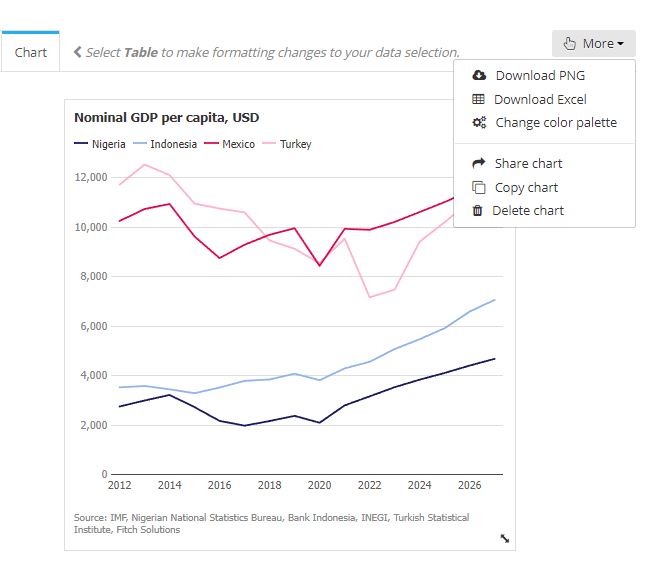Click the expand chart arrow icon

504,538
